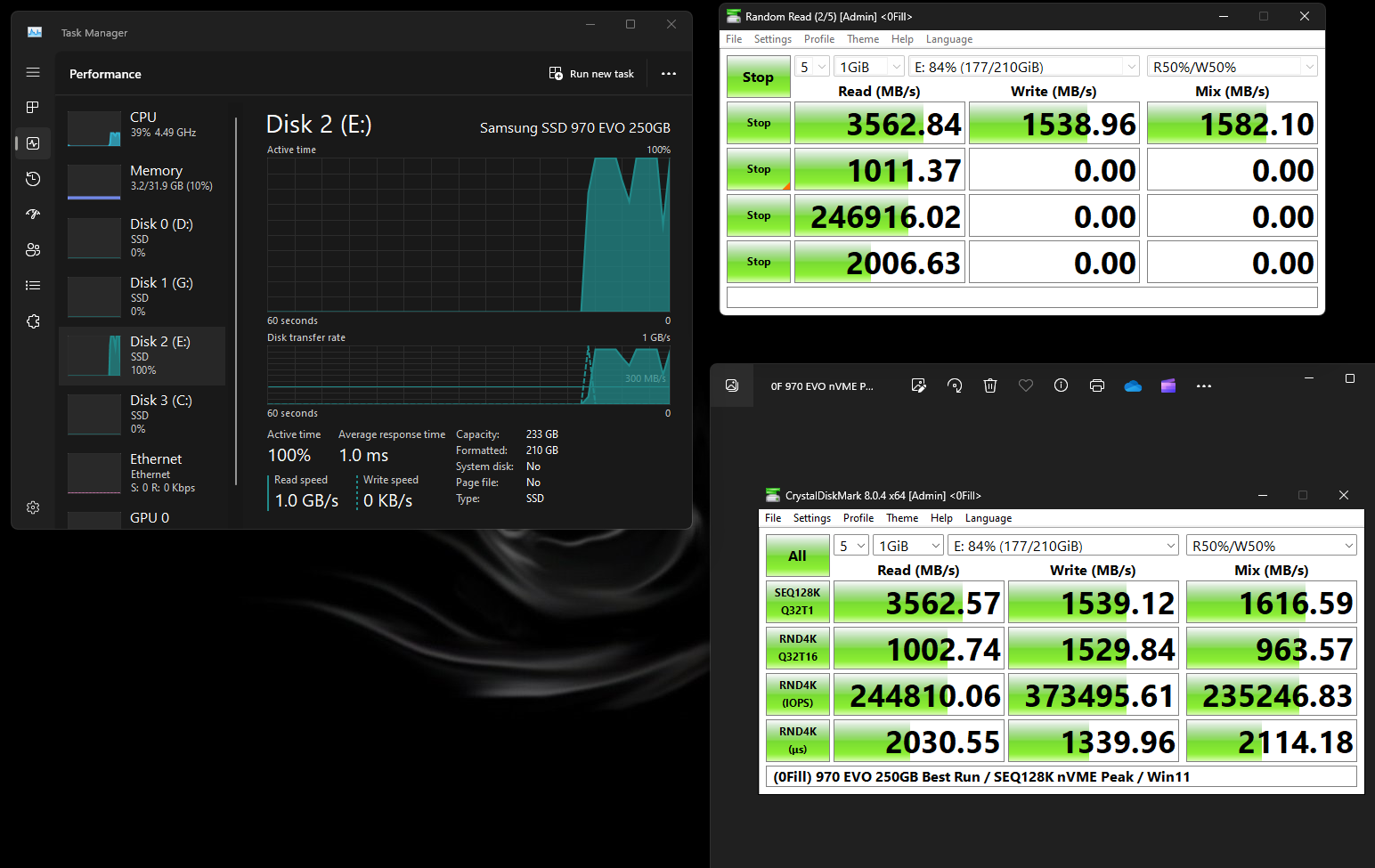Select Disk 1 (G:) in the performance list
Image resolution: width=1375 pixels, height=868 pixels.
tap(142, 296)
